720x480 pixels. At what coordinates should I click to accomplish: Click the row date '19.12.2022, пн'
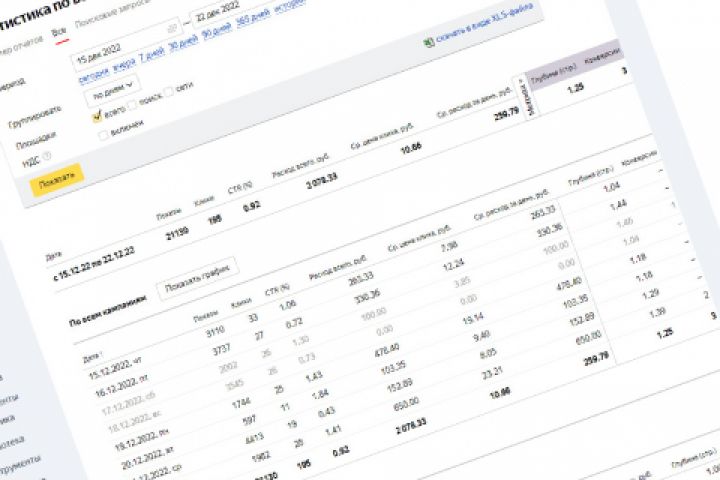coord(141,441)
